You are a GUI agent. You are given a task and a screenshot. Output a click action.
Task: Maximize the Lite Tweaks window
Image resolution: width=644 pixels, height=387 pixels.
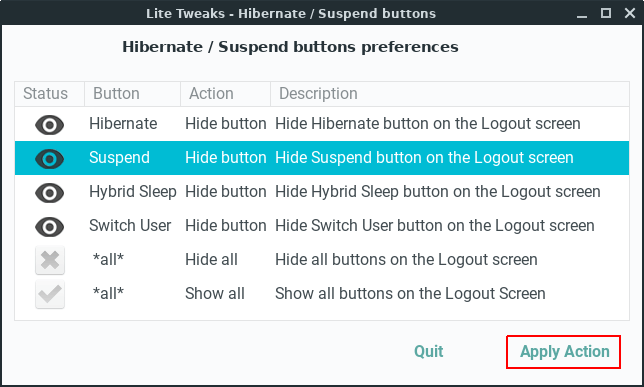tap(606, 13)
